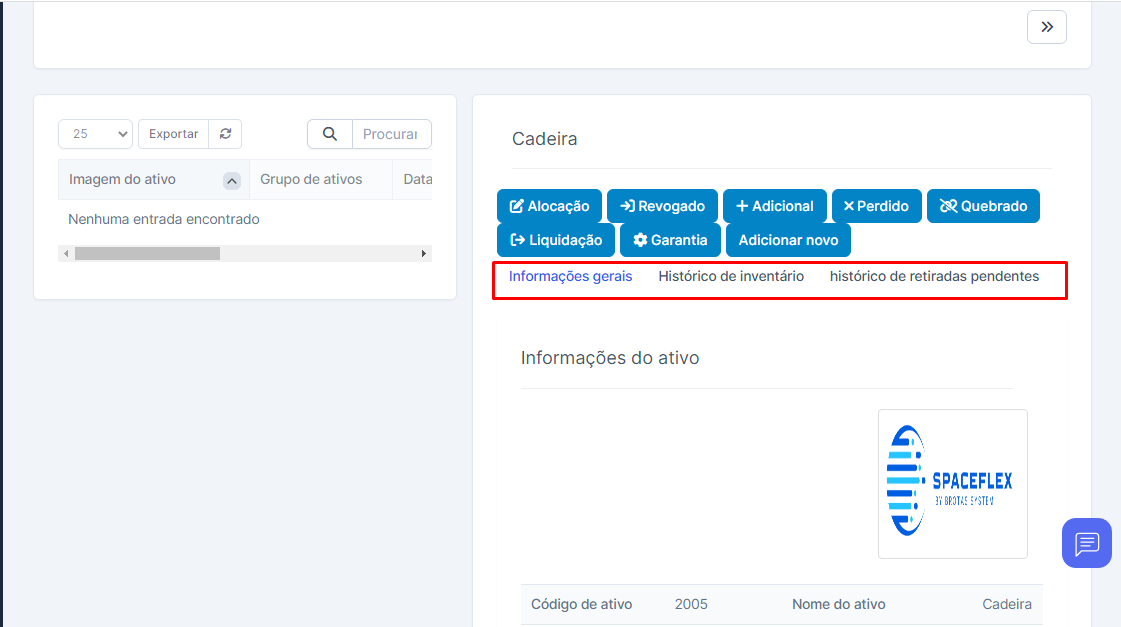Open the page size dropdown showing 25
Screen dimensions: 1121x627
(x=95, y=134)
